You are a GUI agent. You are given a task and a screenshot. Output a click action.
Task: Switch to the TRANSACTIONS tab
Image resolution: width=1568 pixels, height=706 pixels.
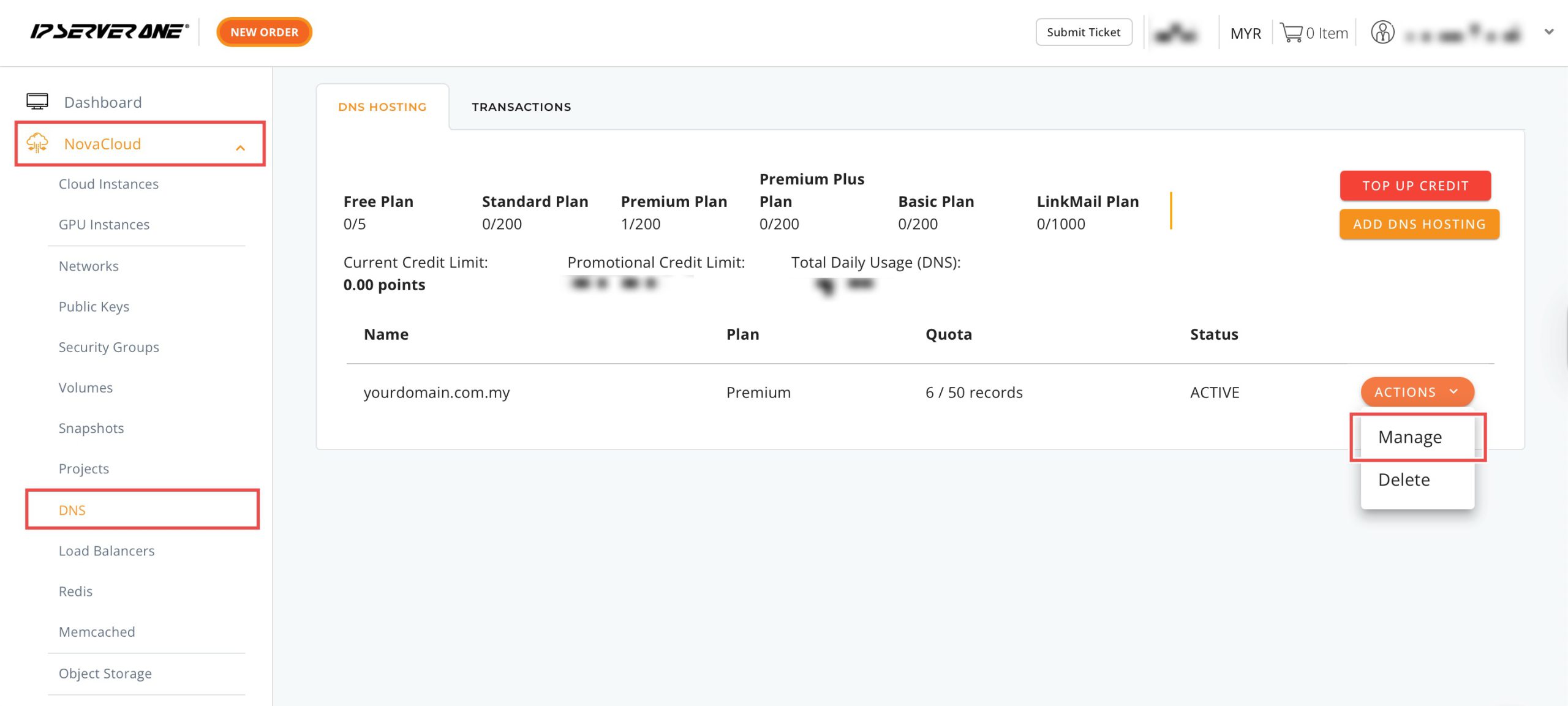(521, 107)
